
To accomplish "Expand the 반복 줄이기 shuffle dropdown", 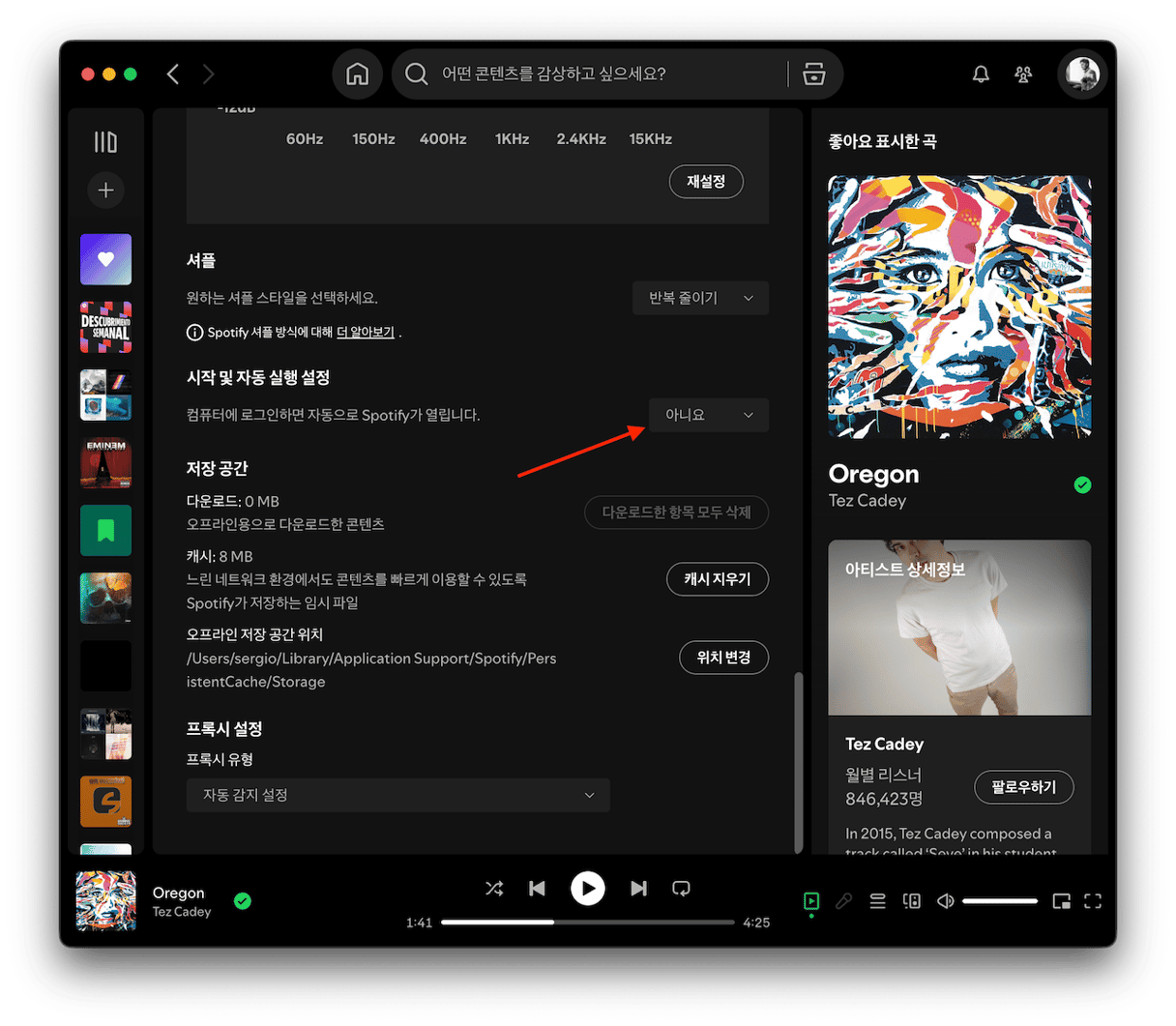I will click(x=700, y=298).
